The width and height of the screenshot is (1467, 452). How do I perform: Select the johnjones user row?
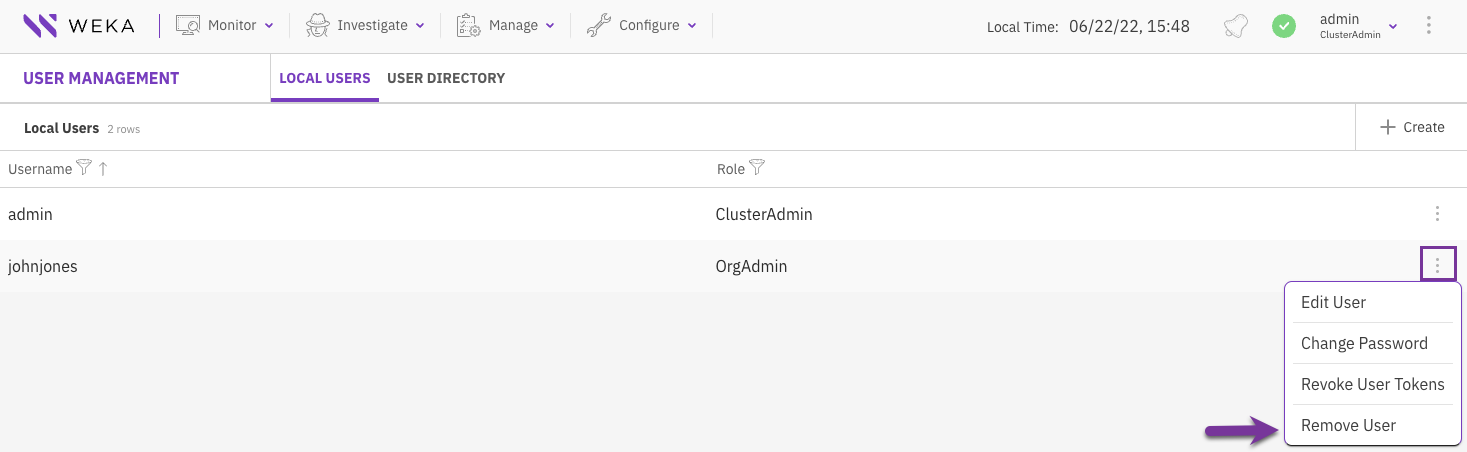[x=400, y=266]
